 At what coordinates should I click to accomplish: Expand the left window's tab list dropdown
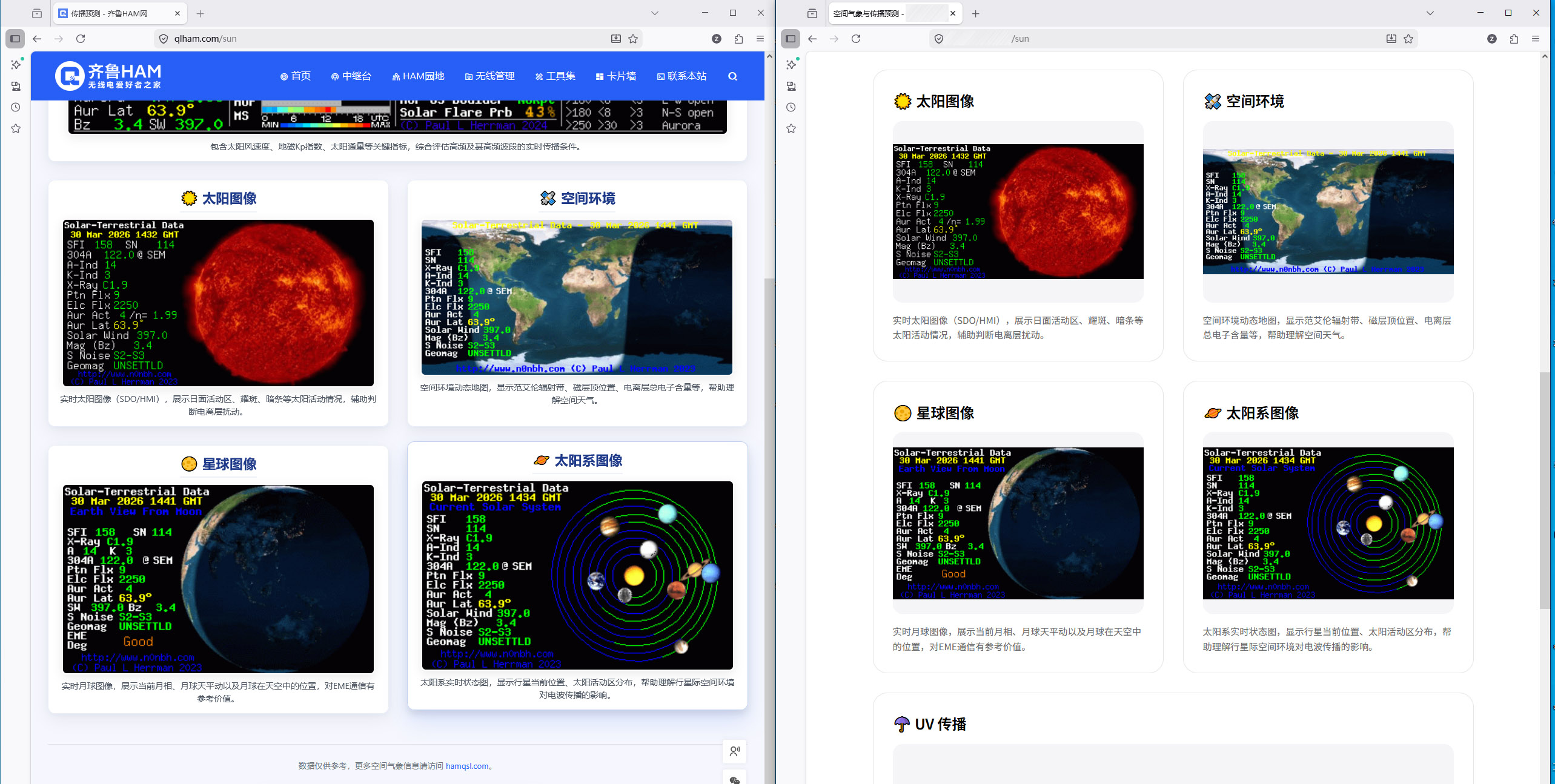coord(654,13)
